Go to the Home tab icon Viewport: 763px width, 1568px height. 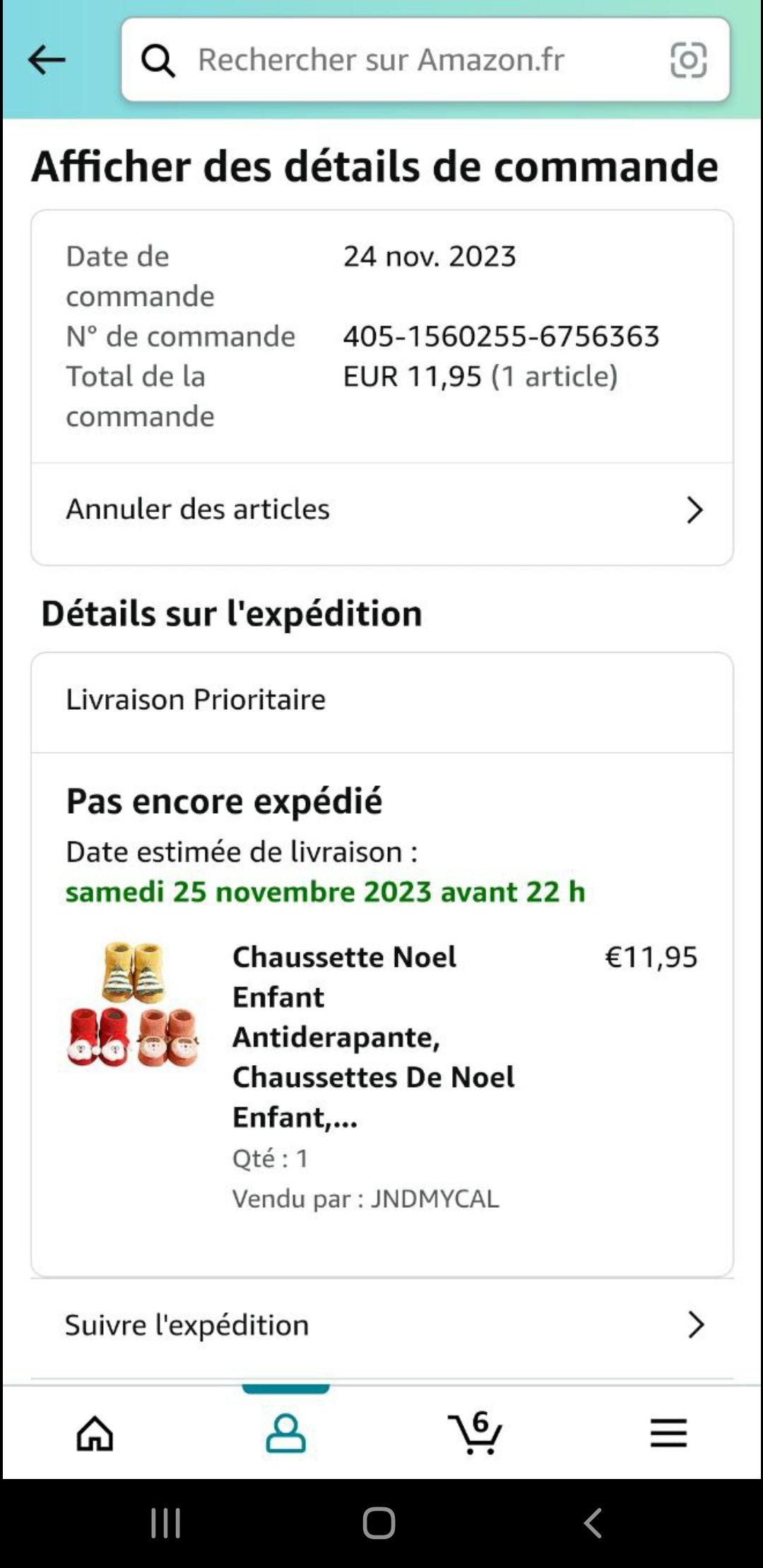[x=95, y=1434]
